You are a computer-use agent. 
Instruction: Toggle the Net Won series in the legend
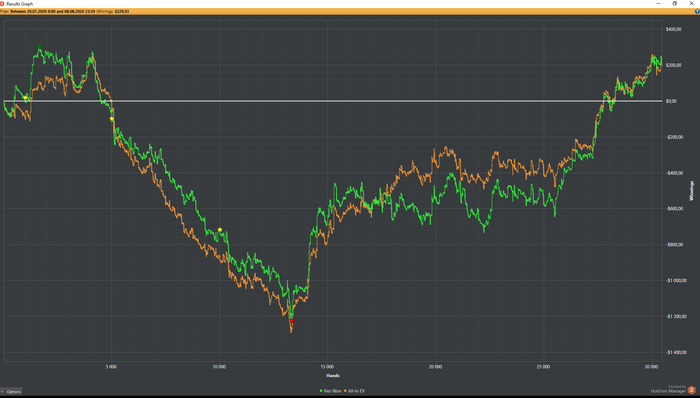[330, 391]
